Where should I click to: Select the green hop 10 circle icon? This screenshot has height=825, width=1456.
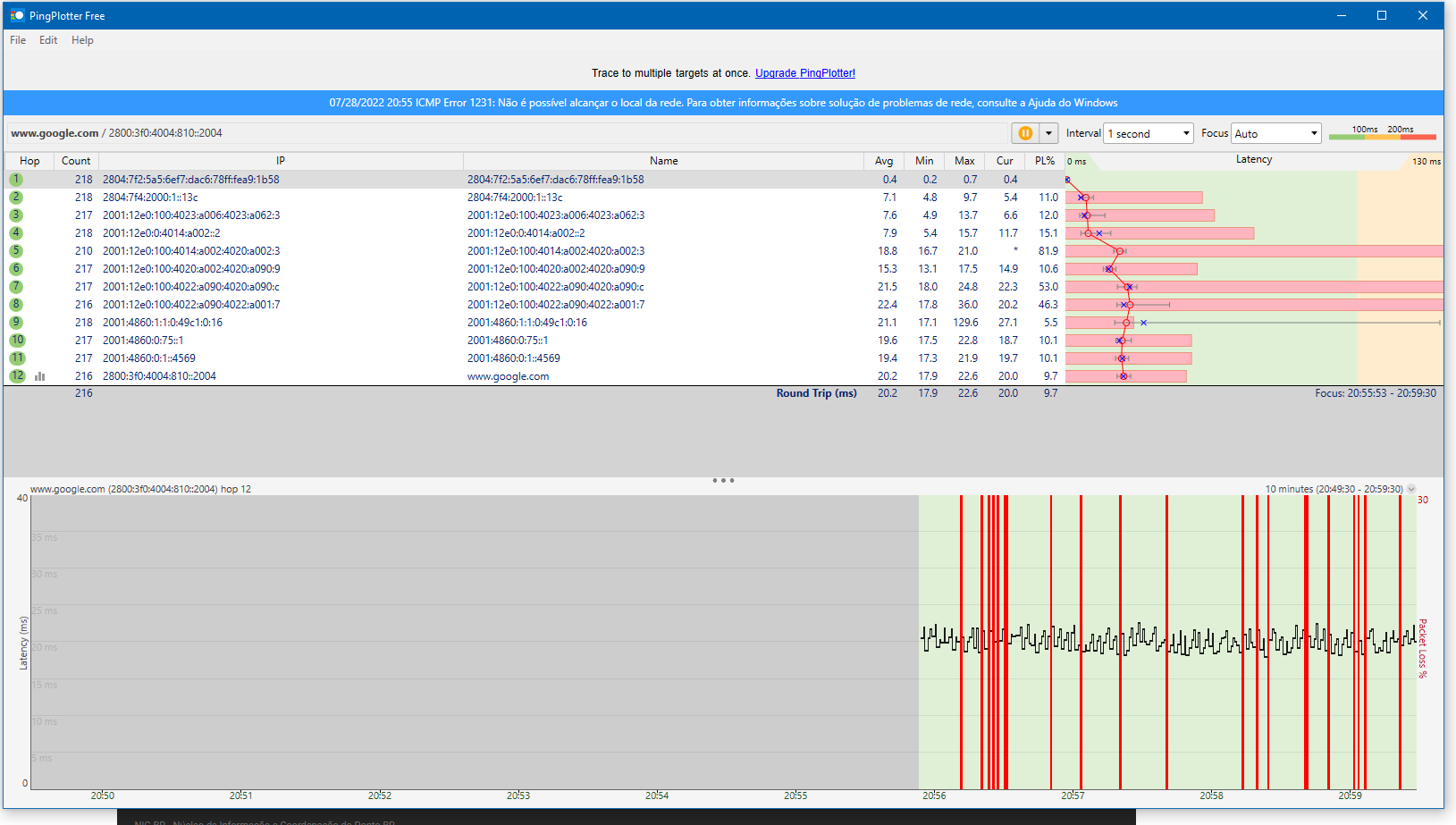17,341
